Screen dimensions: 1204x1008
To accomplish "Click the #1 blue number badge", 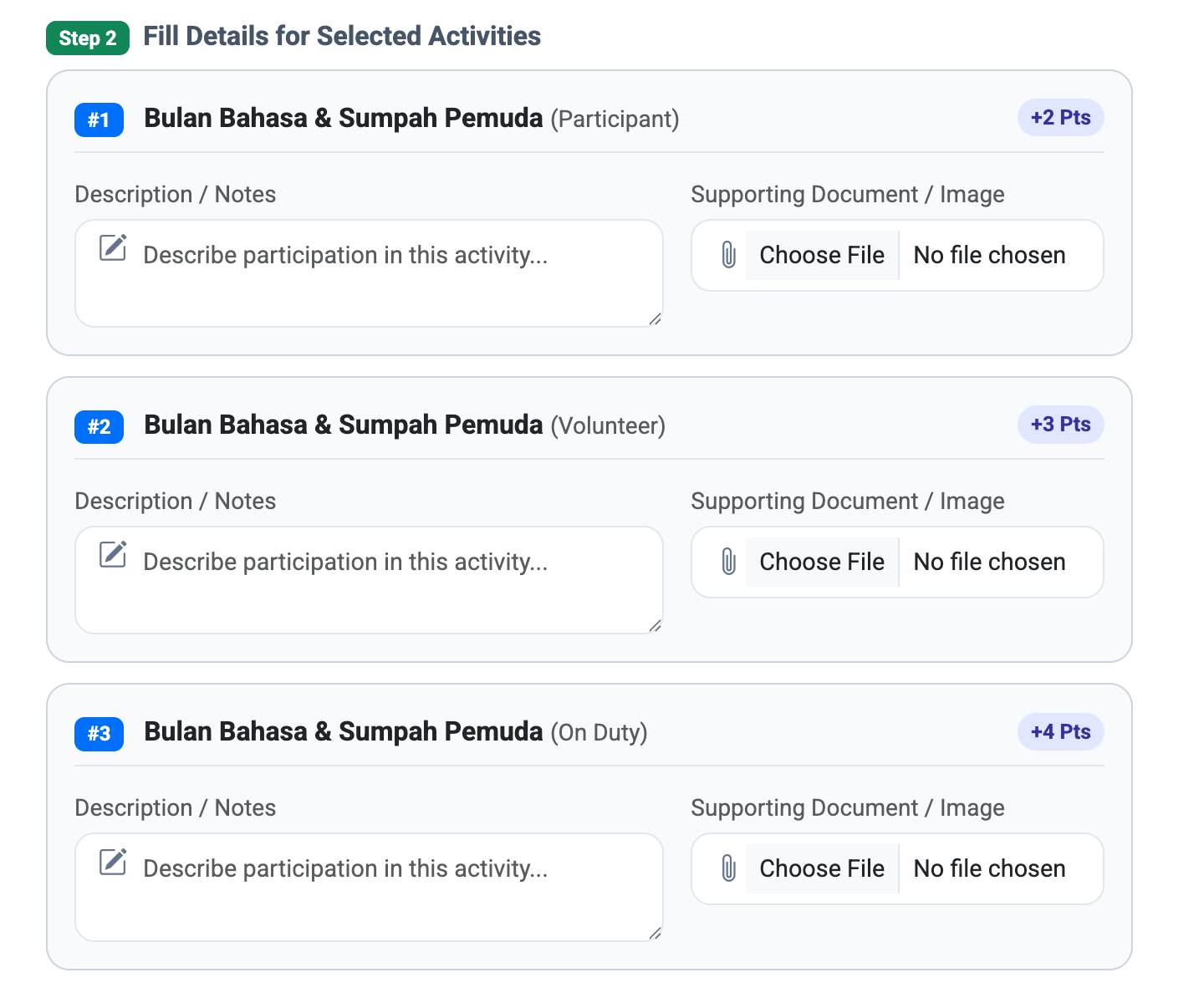I will [x=99, y=120].
